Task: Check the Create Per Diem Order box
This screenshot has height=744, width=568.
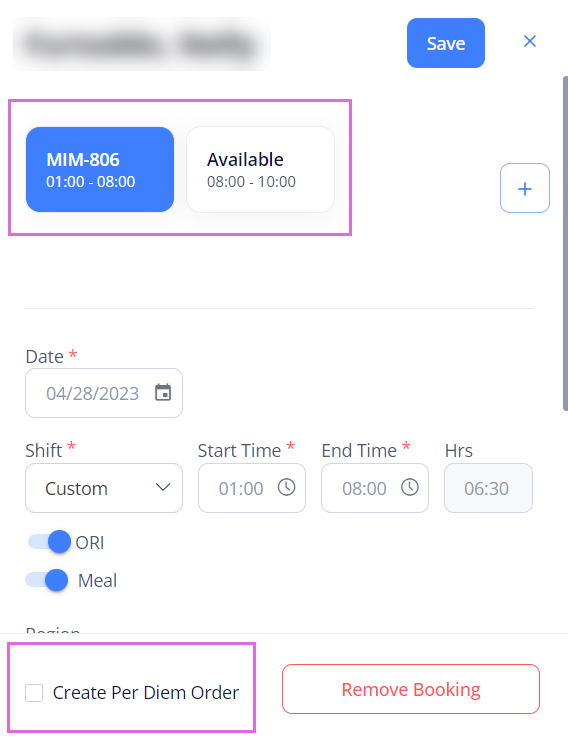Action: pos(34,693)
